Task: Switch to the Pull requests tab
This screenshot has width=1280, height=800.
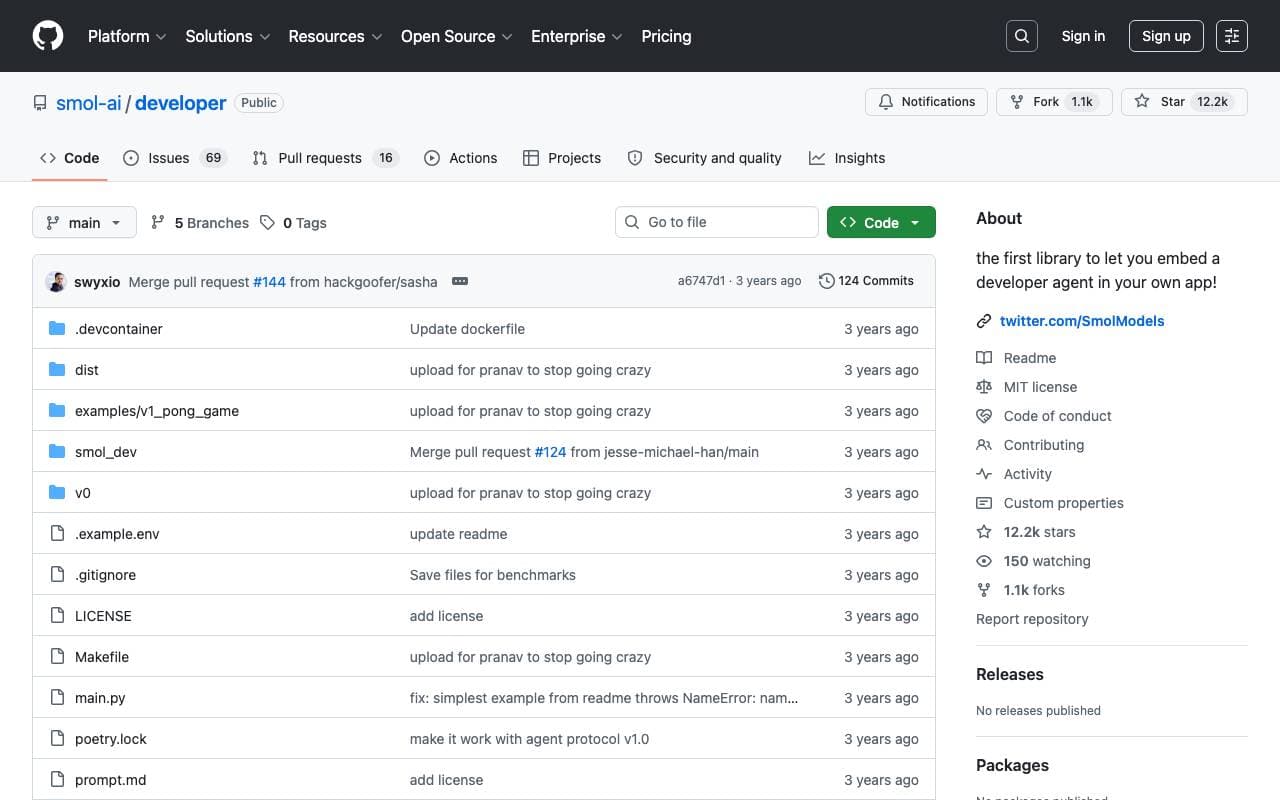Action: (x=325, y=158)
